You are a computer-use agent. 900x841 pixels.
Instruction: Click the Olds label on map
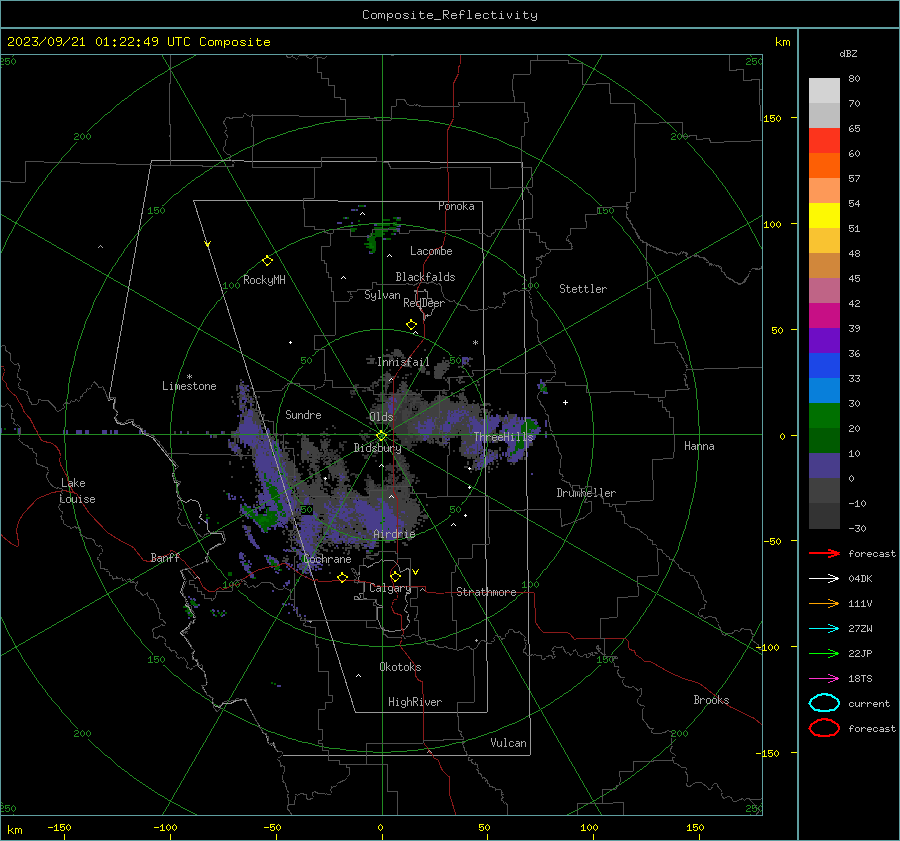click(x=381, y=417)
